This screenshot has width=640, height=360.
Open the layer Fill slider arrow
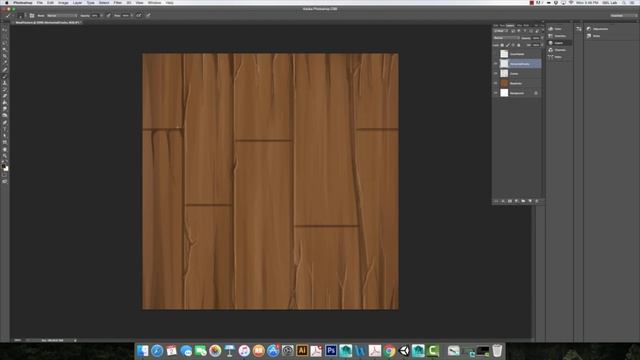coord(542,45)
